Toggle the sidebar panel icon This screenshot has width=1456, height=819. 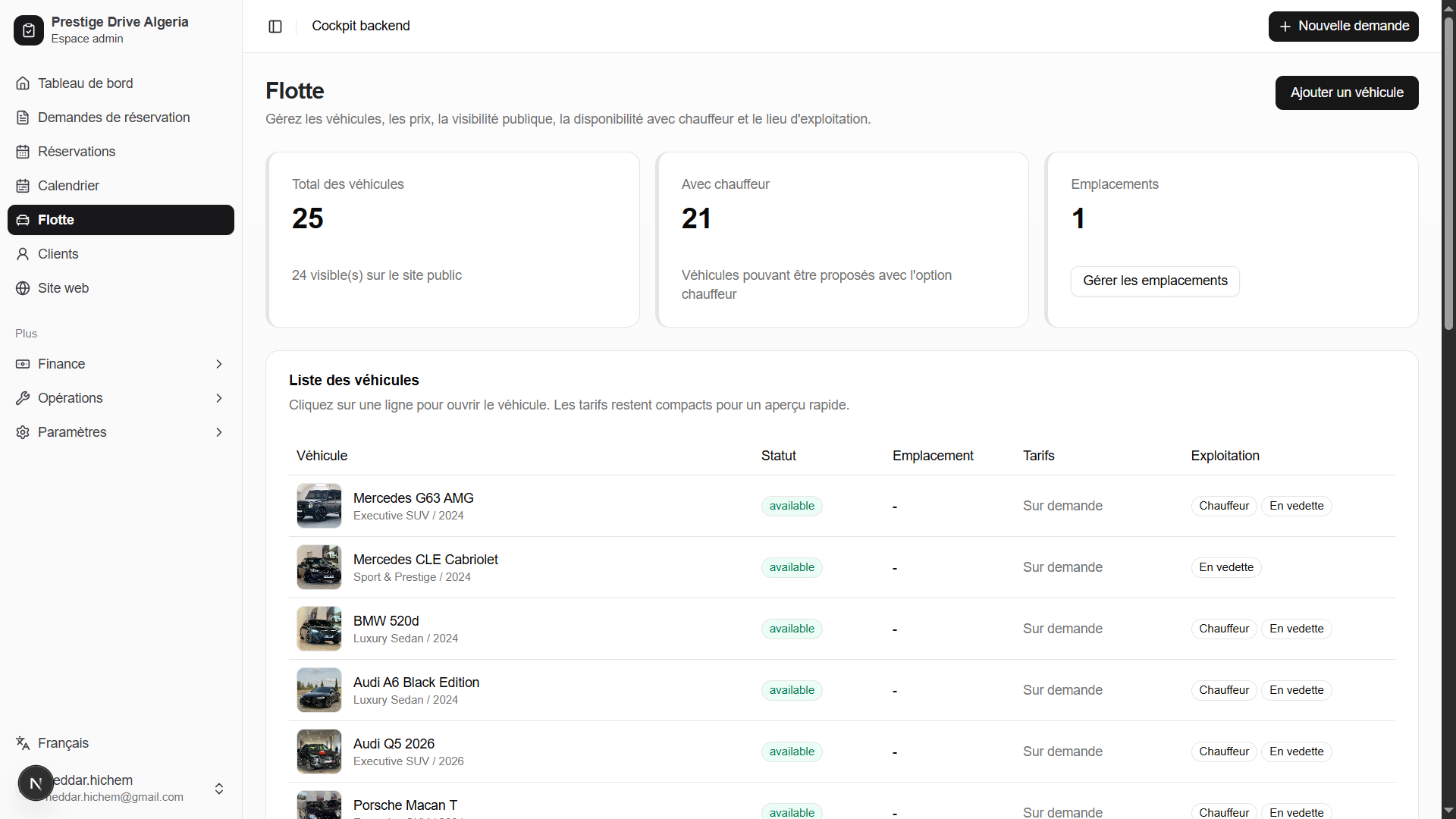pos(275,27)
